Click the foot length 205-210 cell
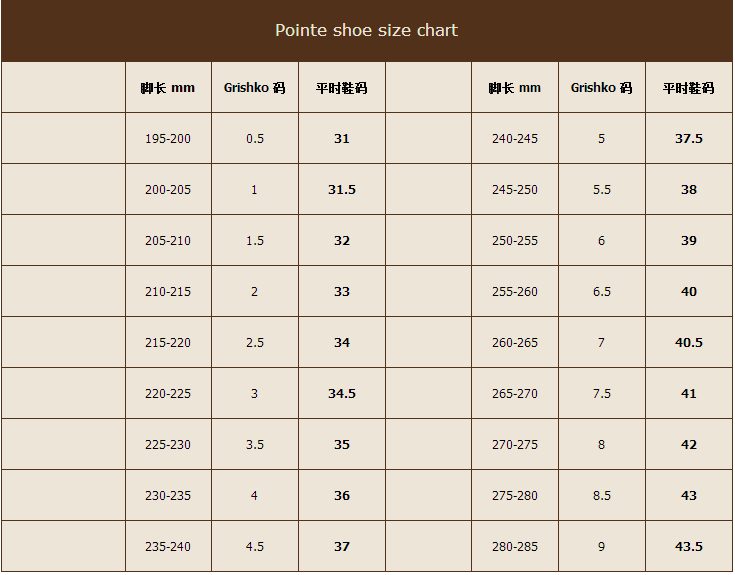 coord(168,241)
